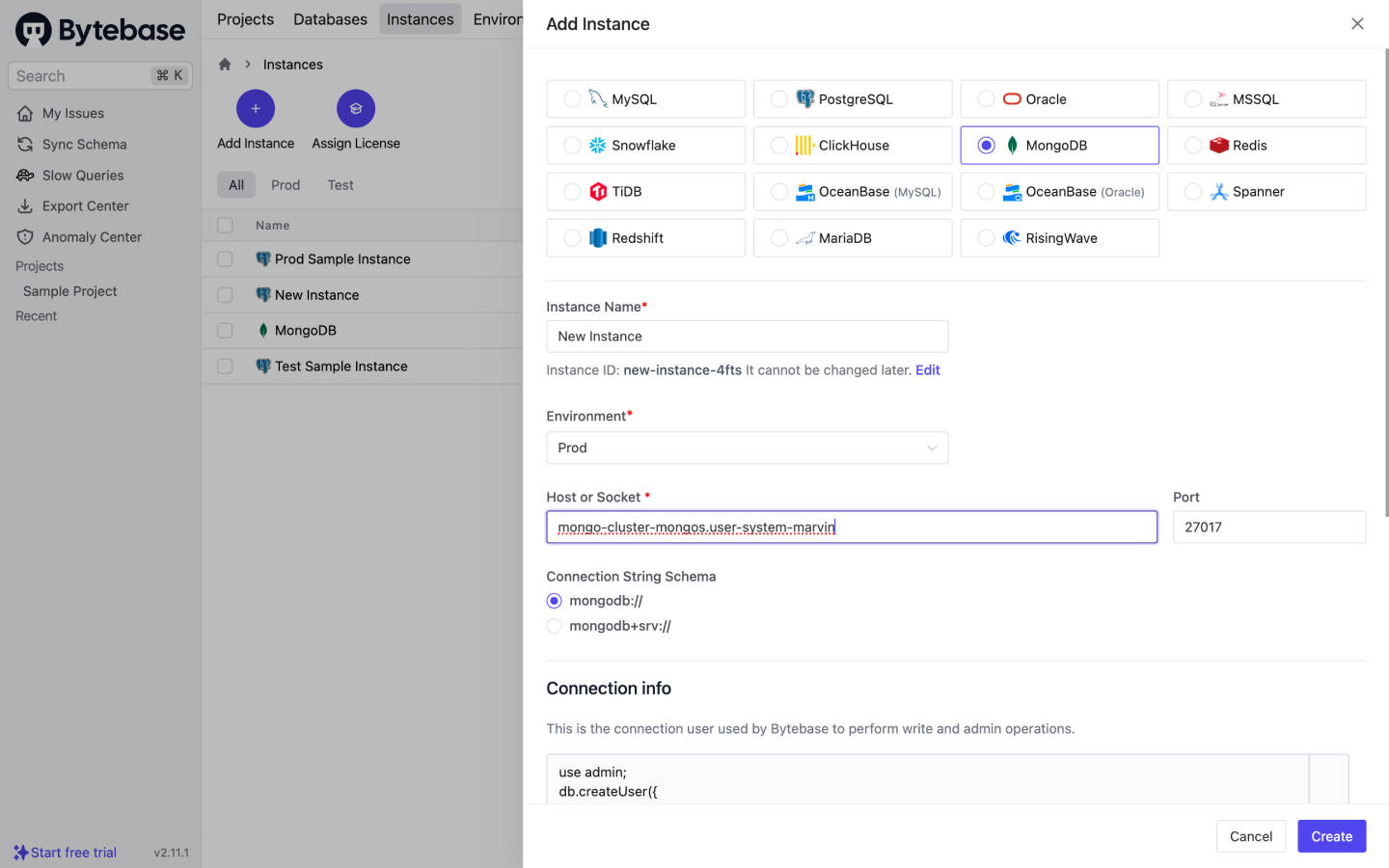This screenshot has height=868, width=1389.
Task: Open Slow Queries from sidebar
Action: [x=82, y=176]
